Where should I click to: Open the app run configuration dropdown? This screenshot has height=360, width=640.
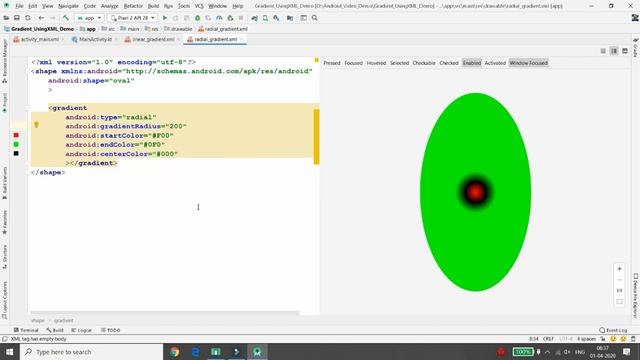coord(89,18)
